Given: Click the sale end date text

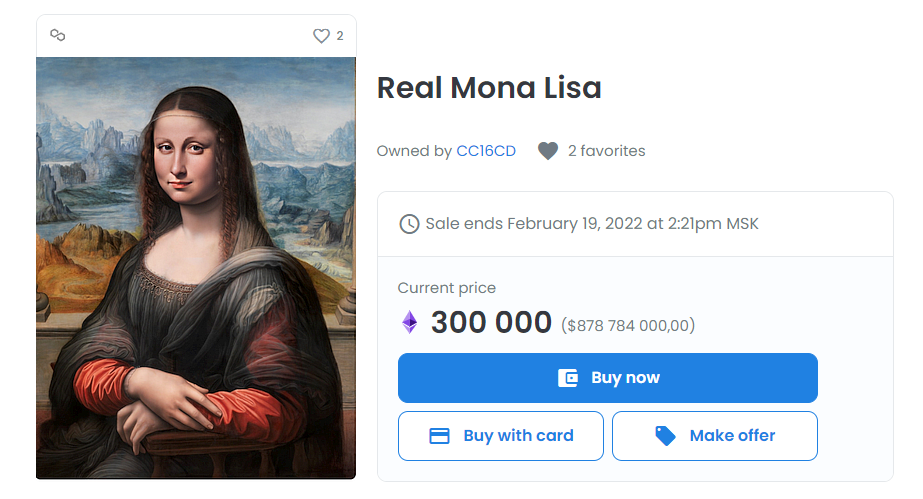Looking at the screenshot, I should click(x=592, y=224).
